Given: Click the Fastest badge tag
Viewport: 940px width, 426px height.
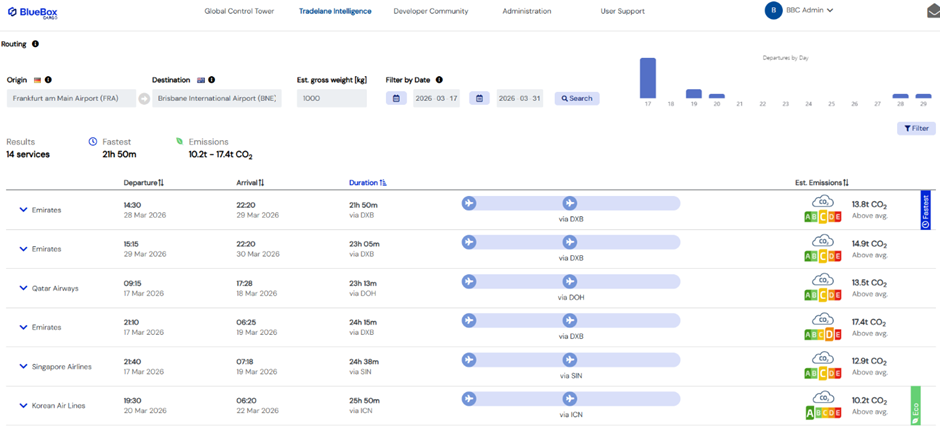Looking at the screenshot, I should tap(925, 210).
